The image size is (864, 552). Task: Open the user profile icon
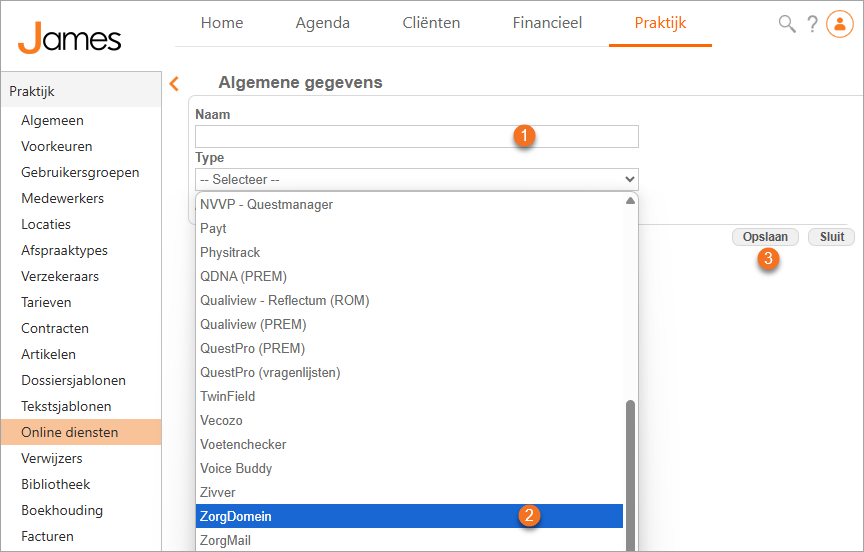click(839, 24)
